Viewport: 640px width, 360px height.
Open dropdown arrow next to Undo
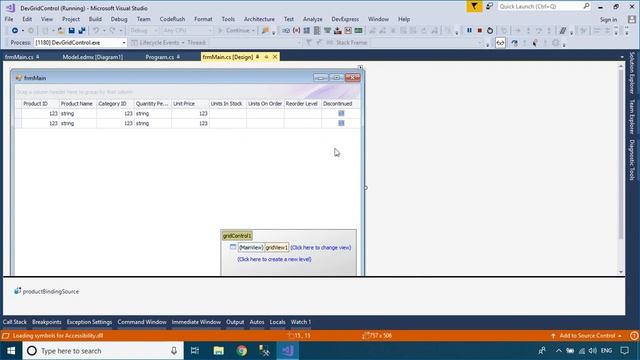coord(104,31)
